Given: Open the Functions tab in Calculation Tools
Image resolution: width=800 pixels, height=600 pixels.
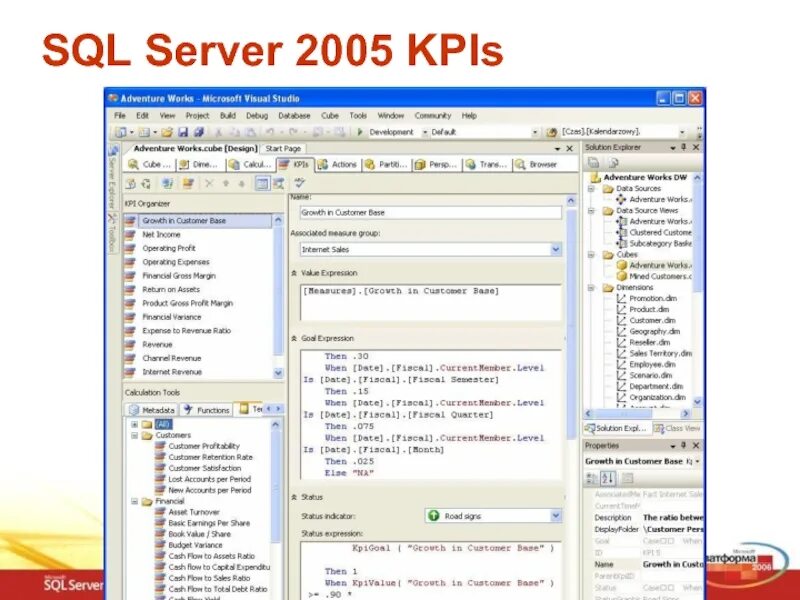Looking at the screenshot, I should (x=207, y=410).
